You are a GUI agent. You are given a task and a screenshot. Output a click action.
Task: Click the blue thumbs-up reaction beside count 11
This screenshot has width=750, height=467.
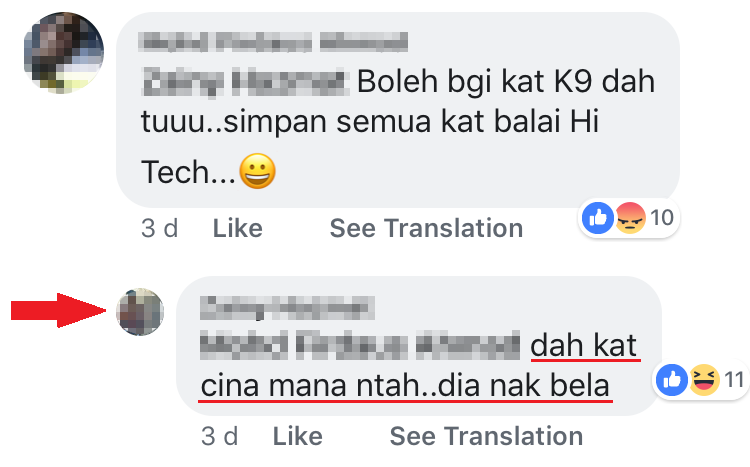671,379
